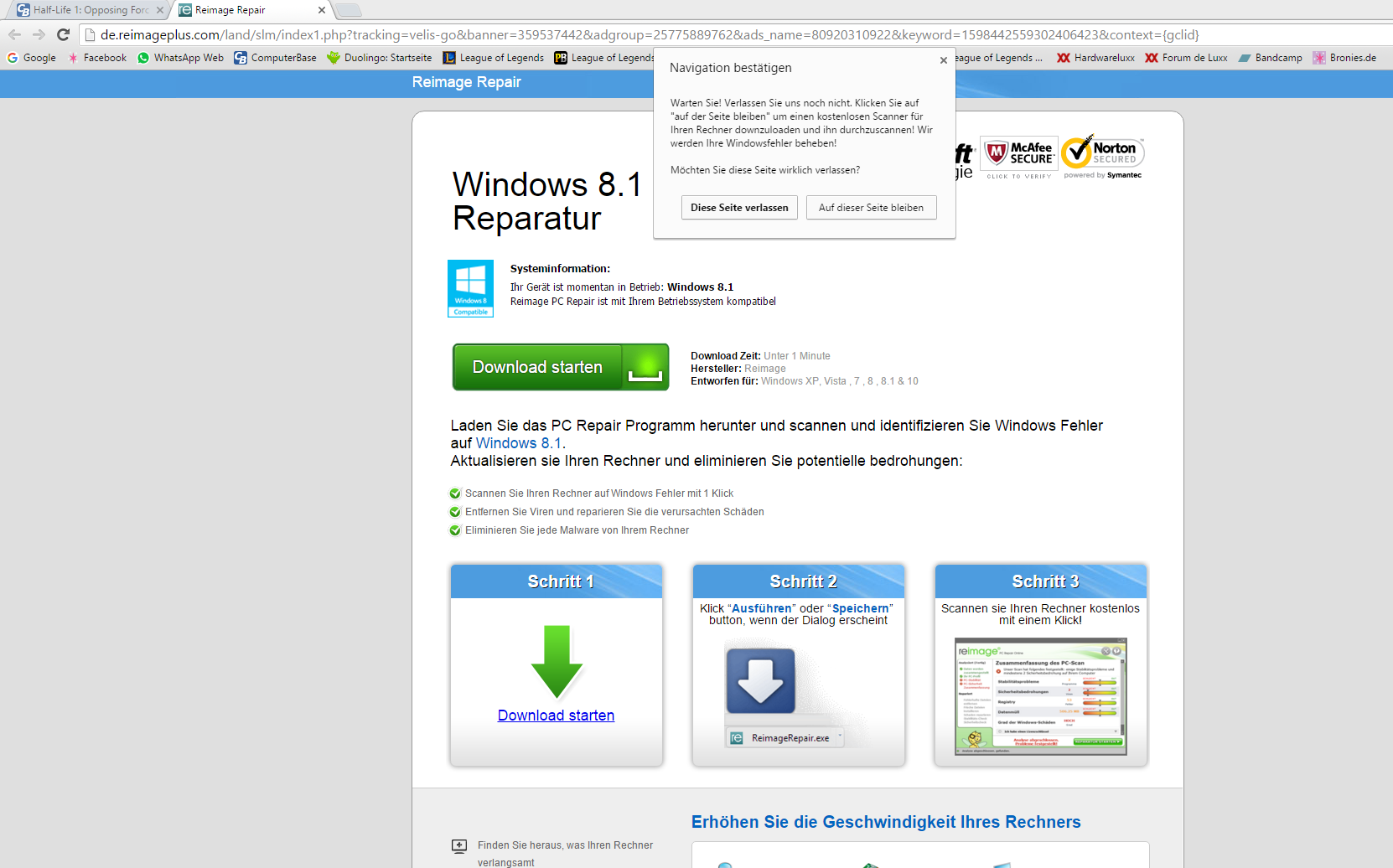
Task: Close the Half-Life 1: Opposing Force tab
Action: 160,10
